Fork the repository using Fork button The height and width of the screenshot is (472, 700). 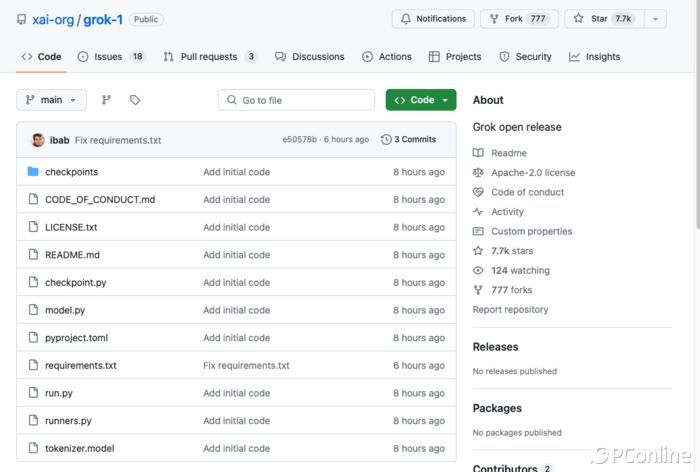tap(519, 19)
